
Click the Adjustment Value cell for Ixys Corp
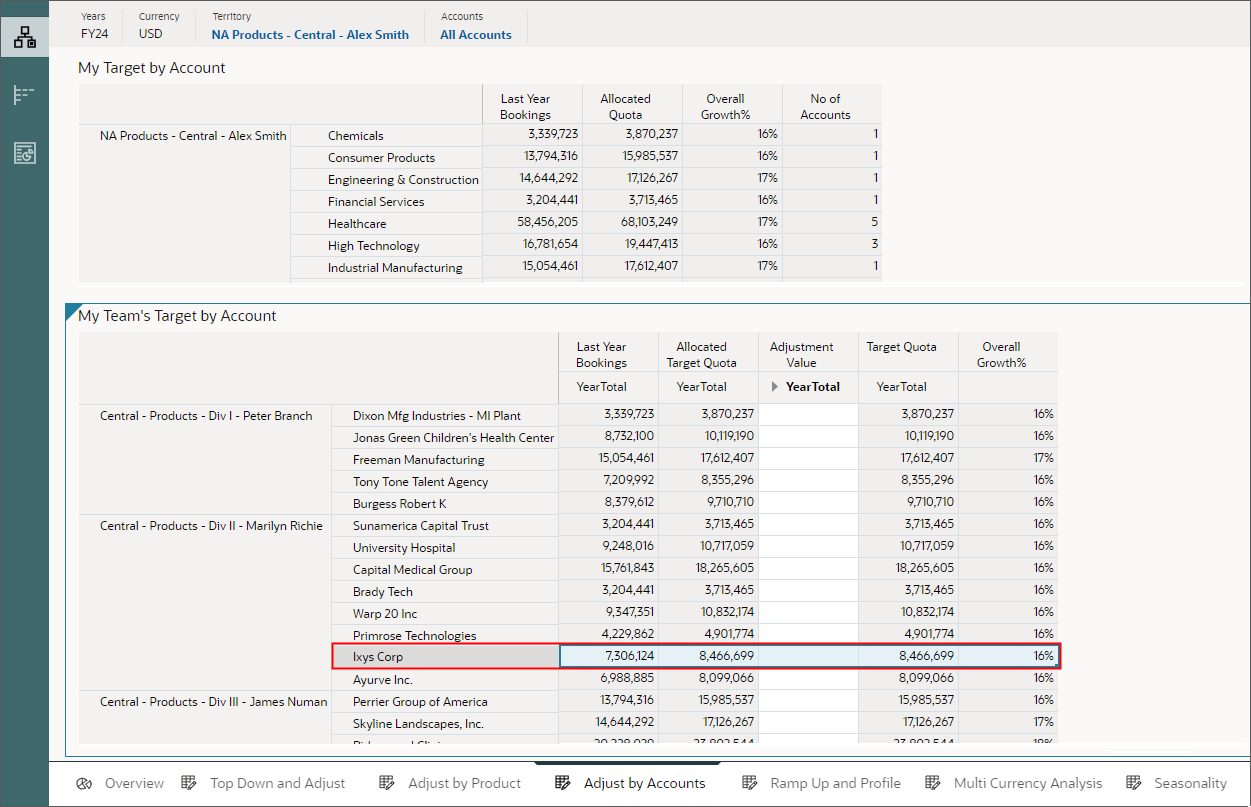808,656
